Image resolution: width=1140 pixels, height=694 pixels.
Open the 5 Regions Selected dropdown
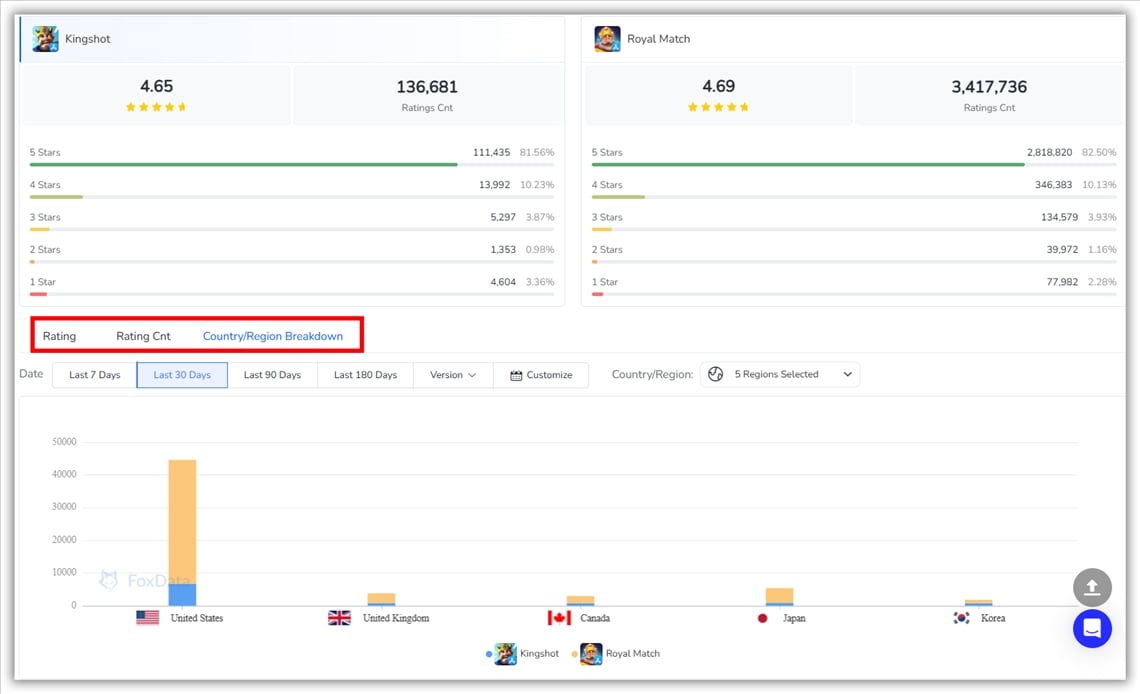tap(779, 375)
